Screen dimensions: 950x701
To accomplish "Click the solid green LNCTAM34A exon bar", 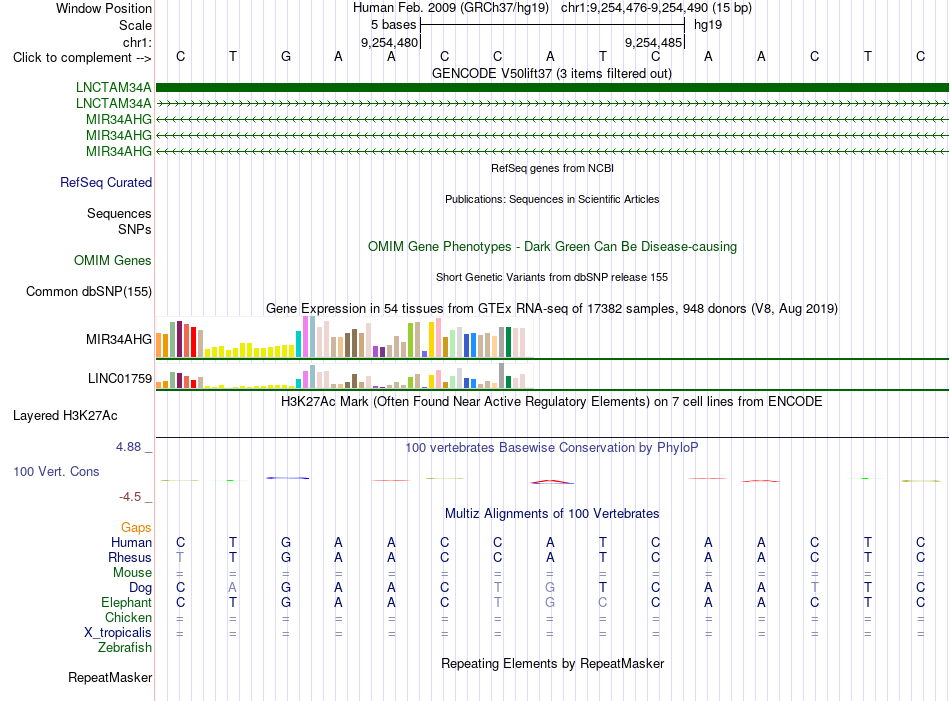I will (552, 88).
